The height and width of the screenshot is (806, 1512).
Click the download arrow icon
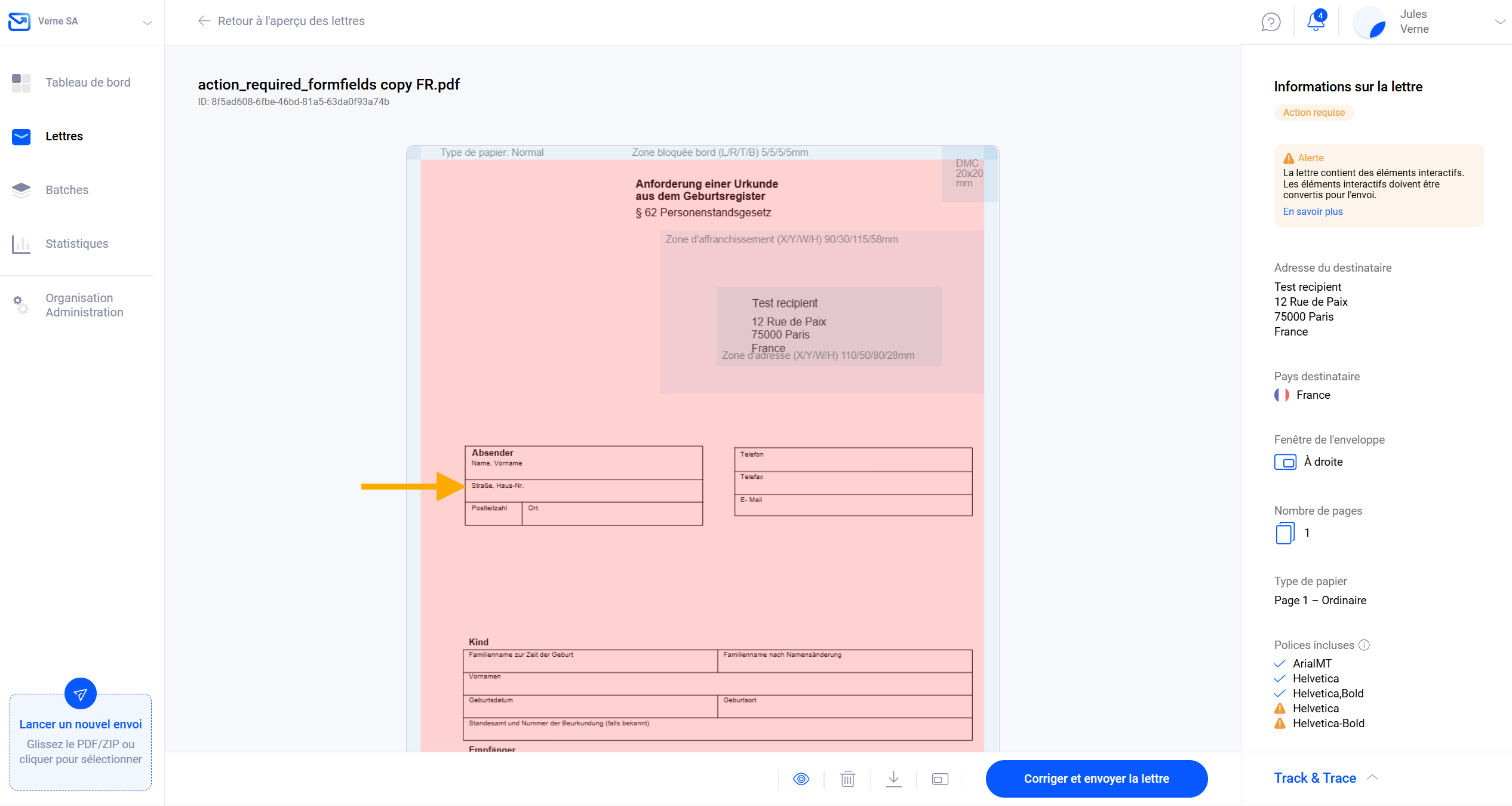[x=893, y=779]
